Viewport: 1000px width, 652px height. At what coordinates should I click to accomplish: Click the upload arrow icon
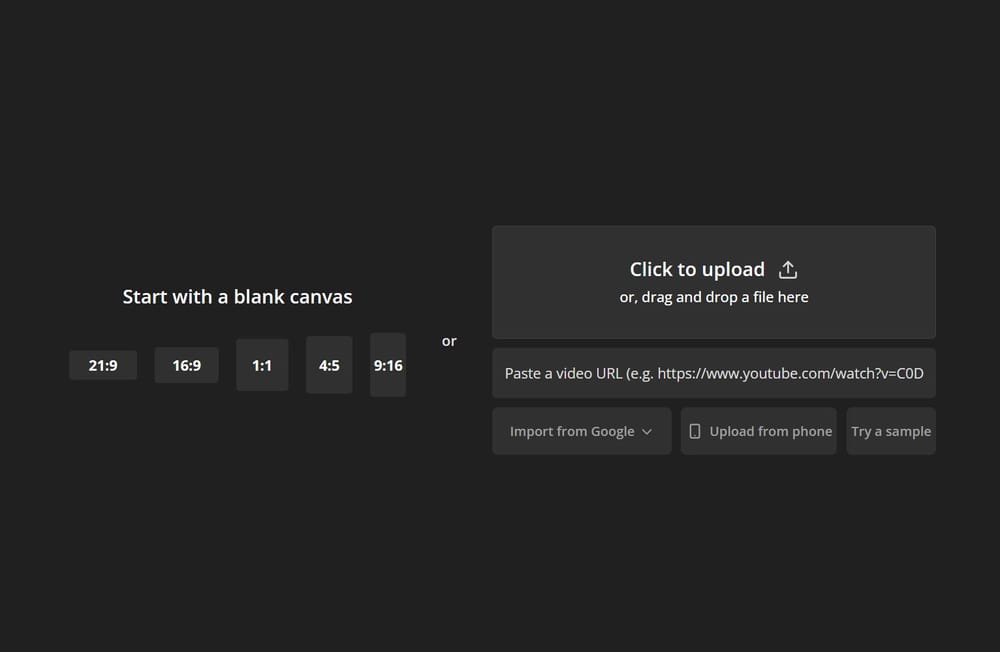787,269
